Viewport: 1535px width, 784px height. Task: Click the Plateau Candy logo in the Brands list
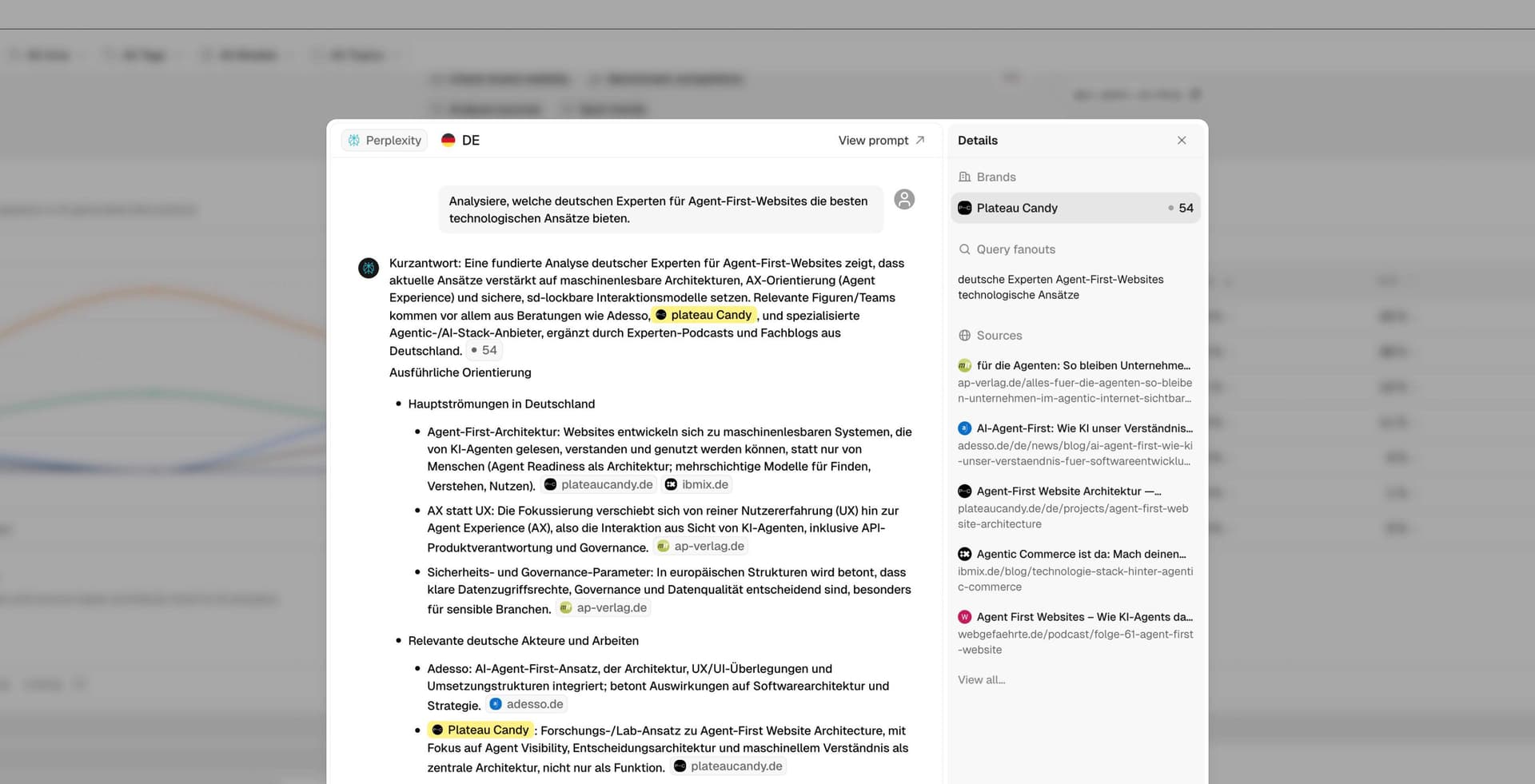965,208
